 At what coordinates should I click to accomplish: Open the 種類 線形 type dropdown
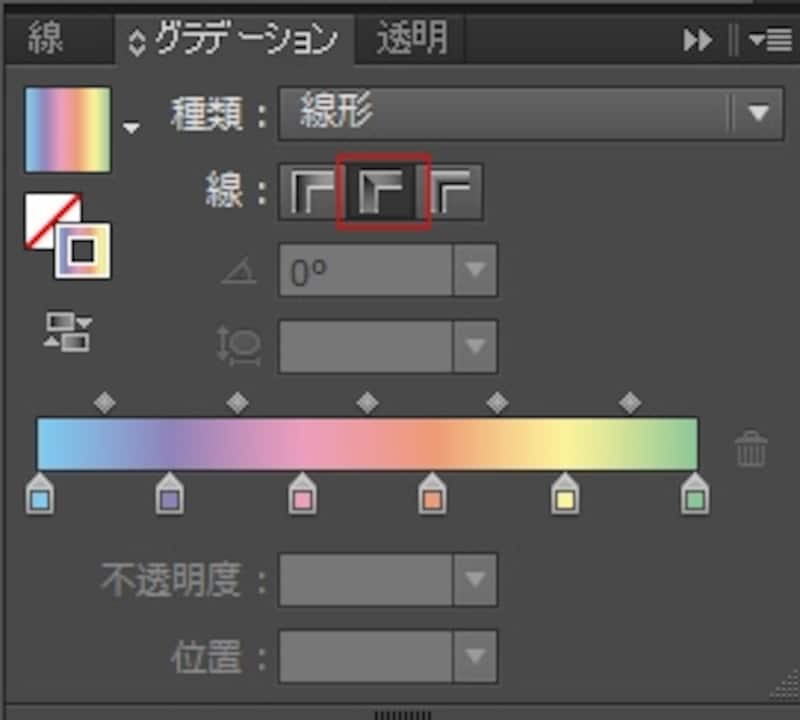[x=531, y=113]
